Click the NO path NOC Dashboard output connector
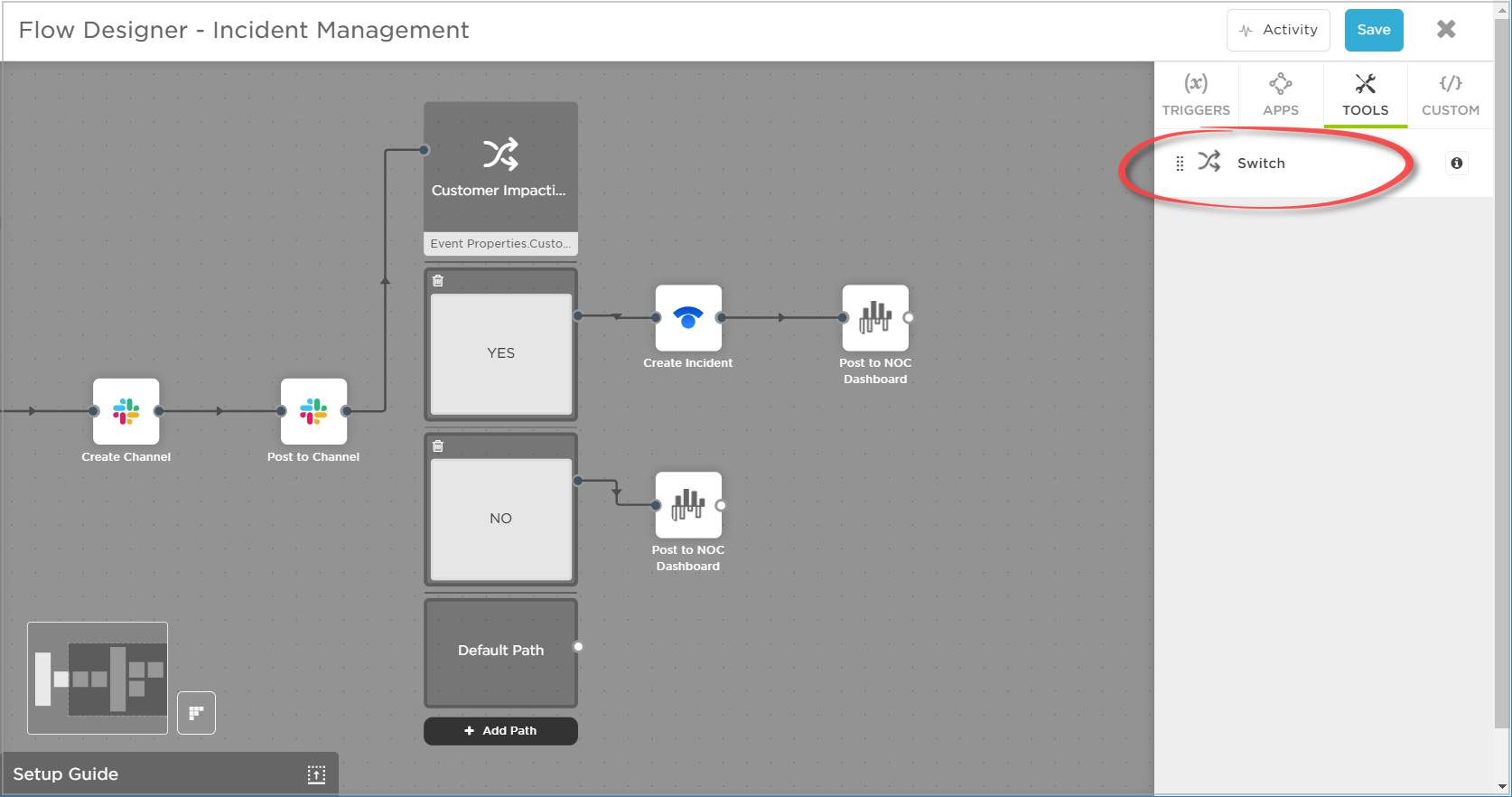The height and width of the screenshot is (797, 1512). pyautogui.click(x=721, y=505)
